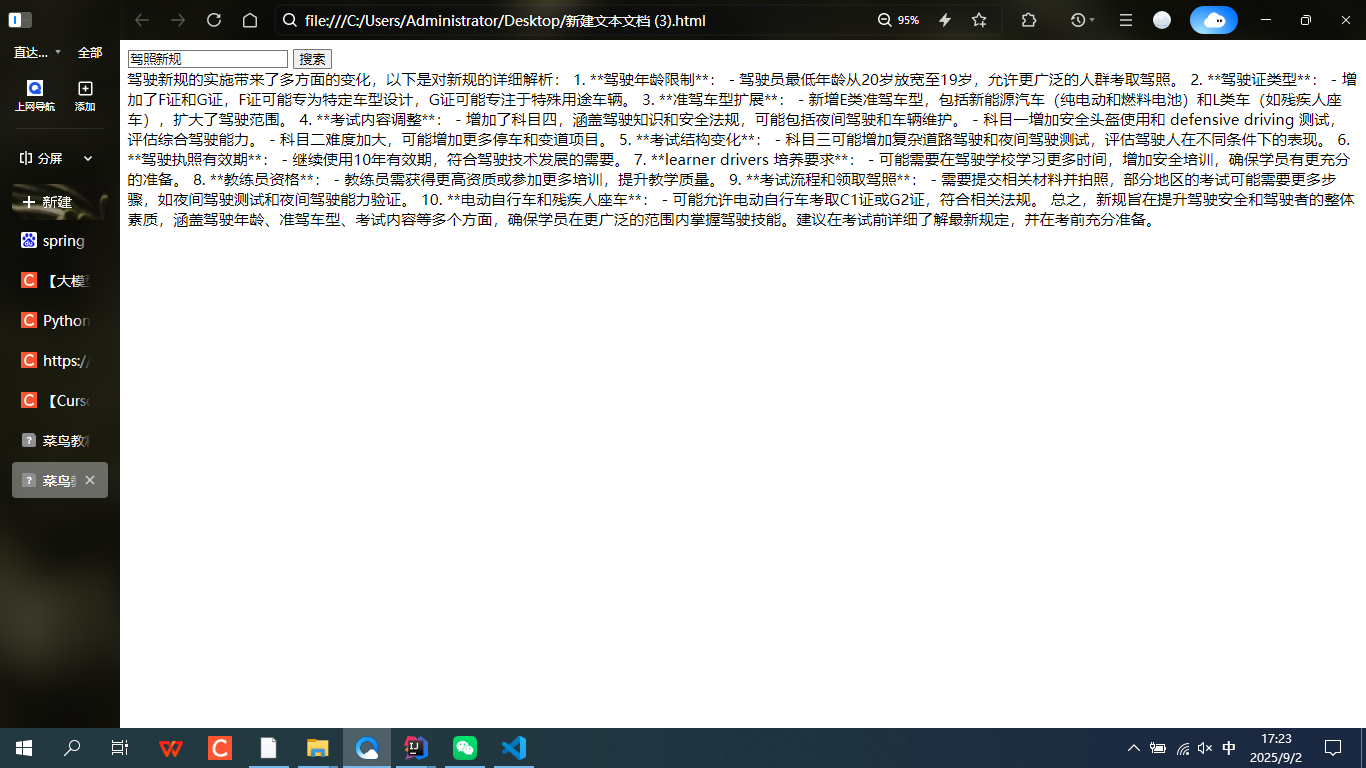Open the blank document app on taskbar

pyautogui.click(x=269, y=748)
